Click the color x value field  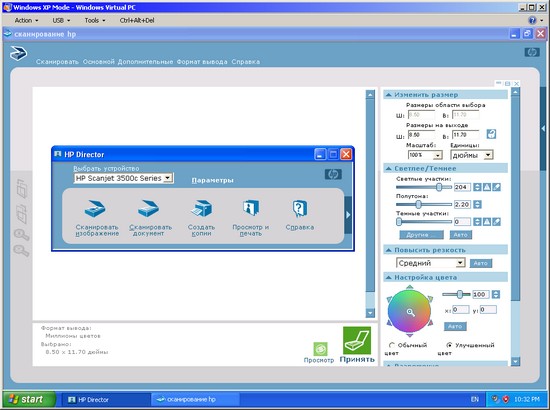click(x=461, y=309)
